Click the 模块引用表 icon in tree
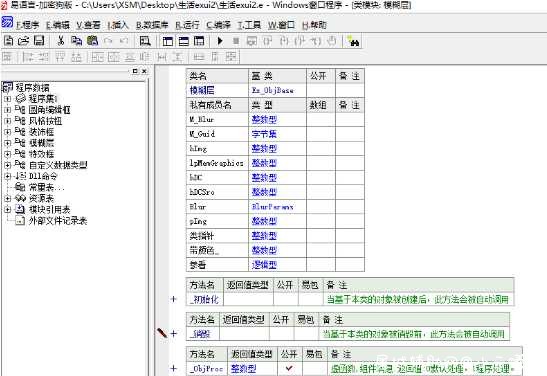This screenshot has width=547, height=376. 20,209
